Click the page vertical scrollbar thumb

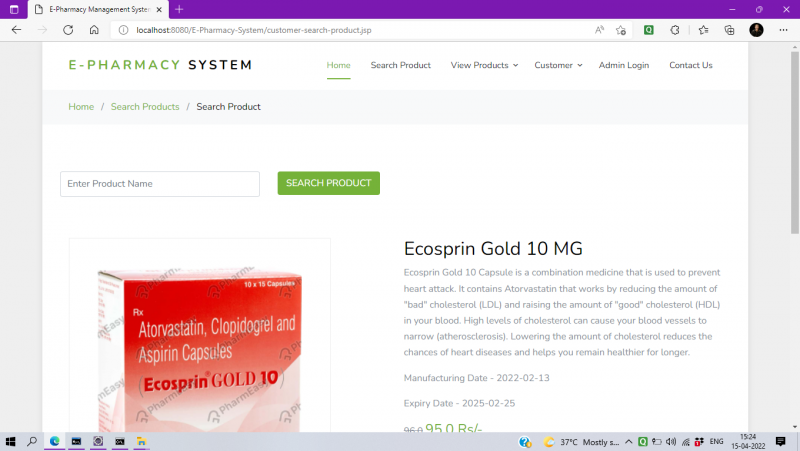tap(795, 142)
